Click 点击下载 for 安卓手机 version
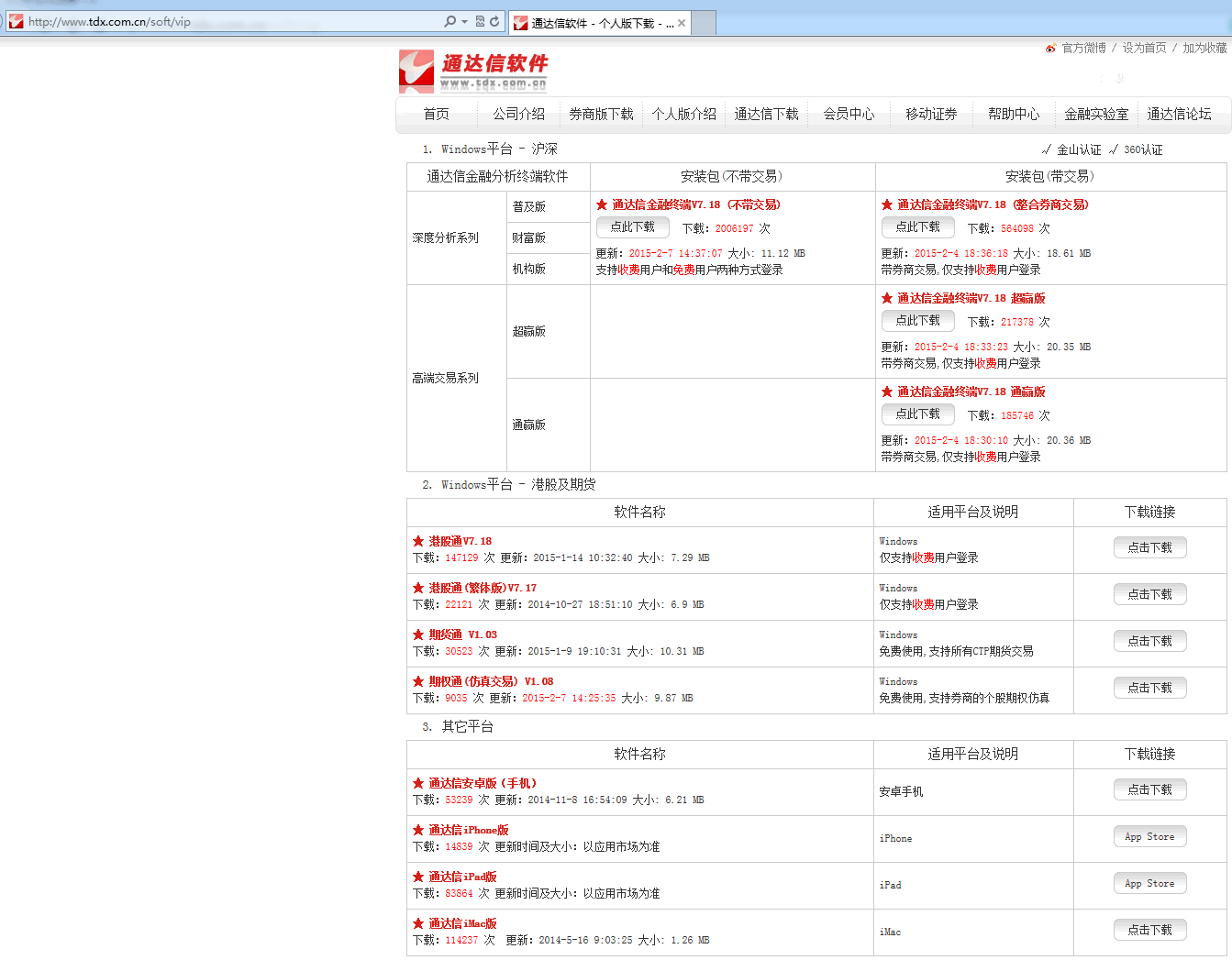The image size is (1232, 960). 1149,789
